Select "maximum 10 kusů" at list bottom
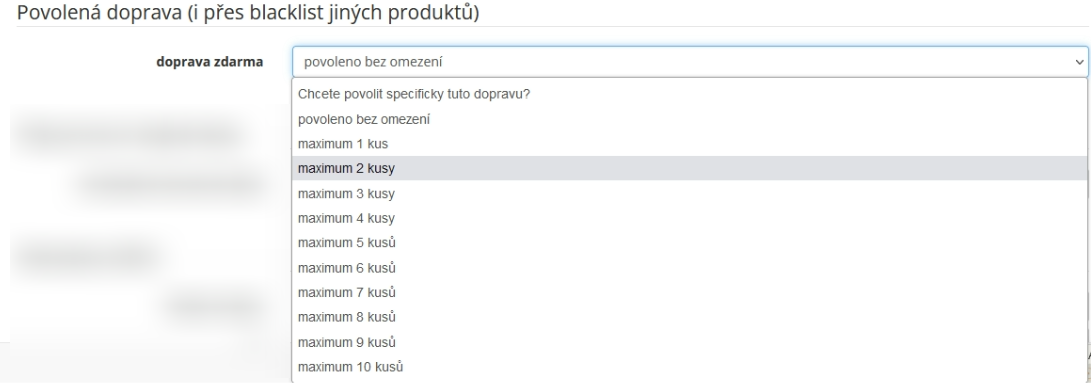The image size is (1091, 383). (690, 366)
